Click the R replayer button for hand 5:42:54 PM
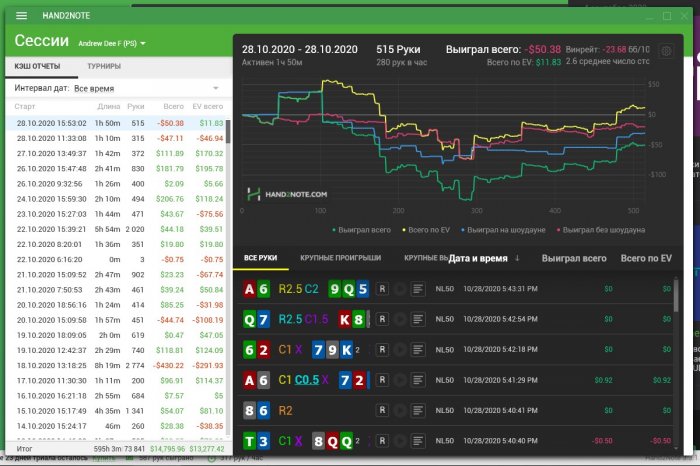This screenshot has width=700, height=466. [382, 320]
